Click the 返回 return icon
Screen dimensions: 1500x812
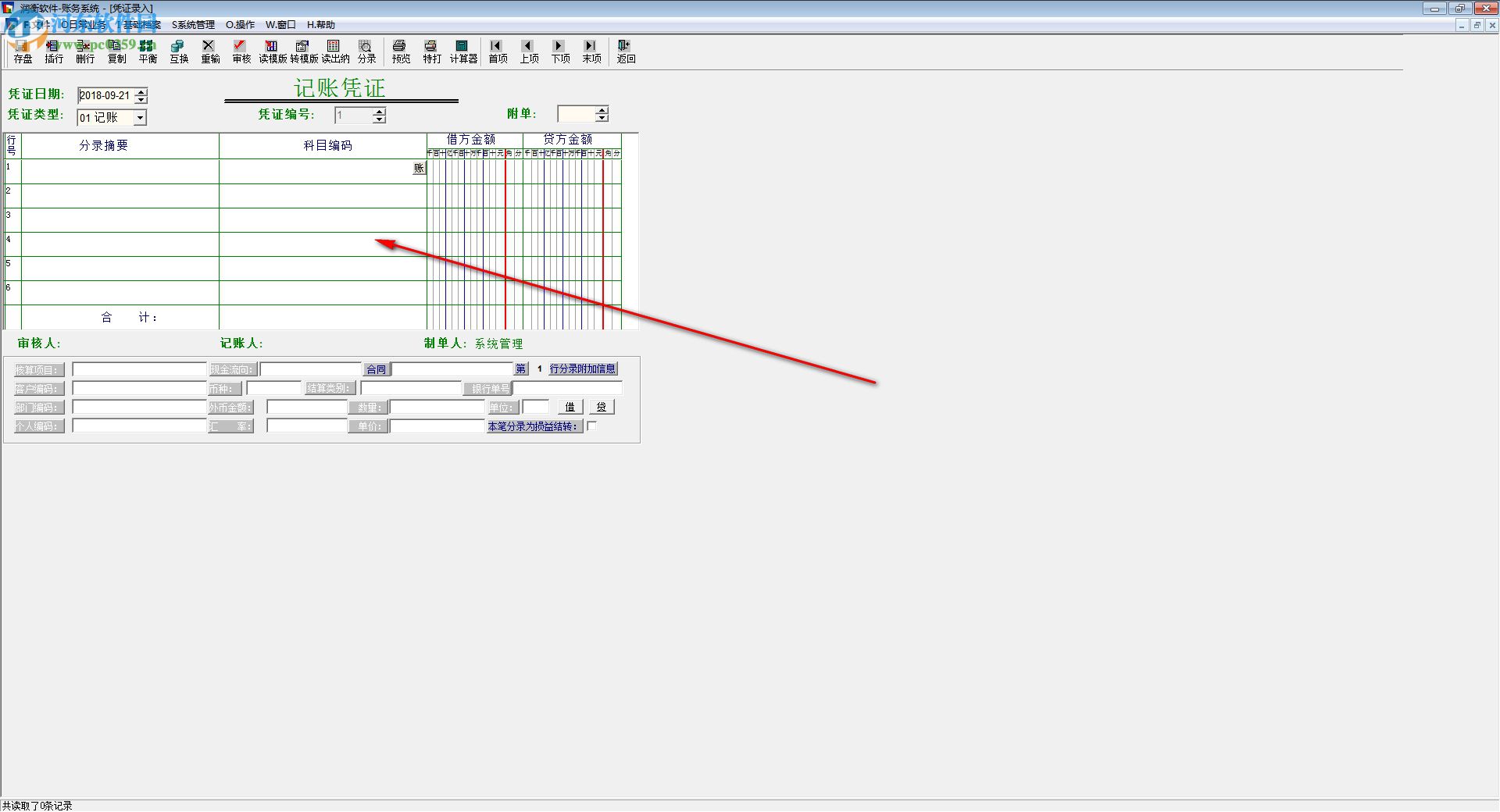pos(626,52)
